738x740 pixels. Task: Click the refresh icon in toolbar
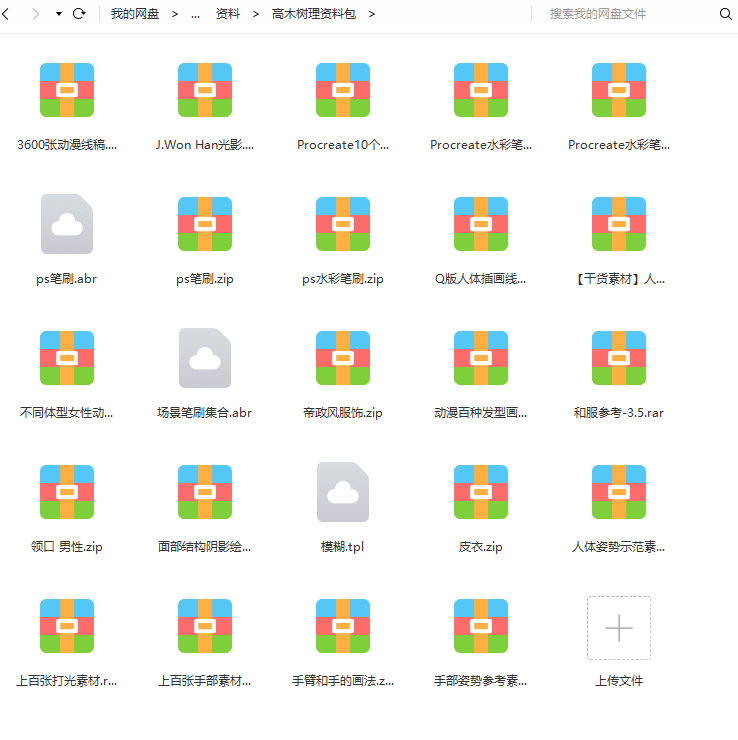[x=79, y=14]
